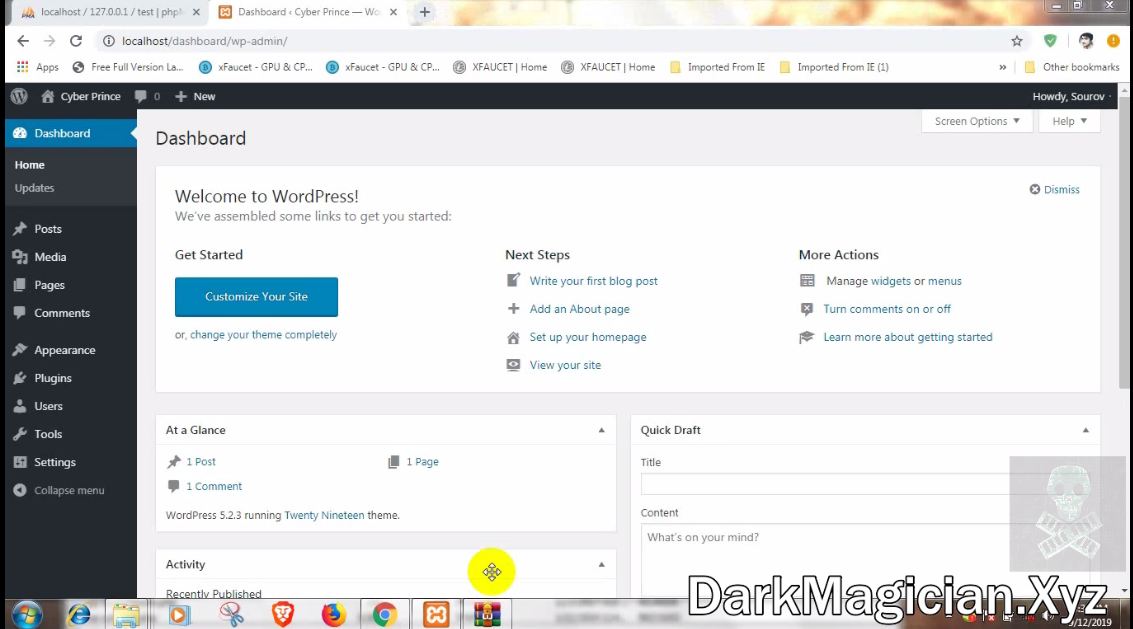Open the menus link under More Actions

point(944,281)
